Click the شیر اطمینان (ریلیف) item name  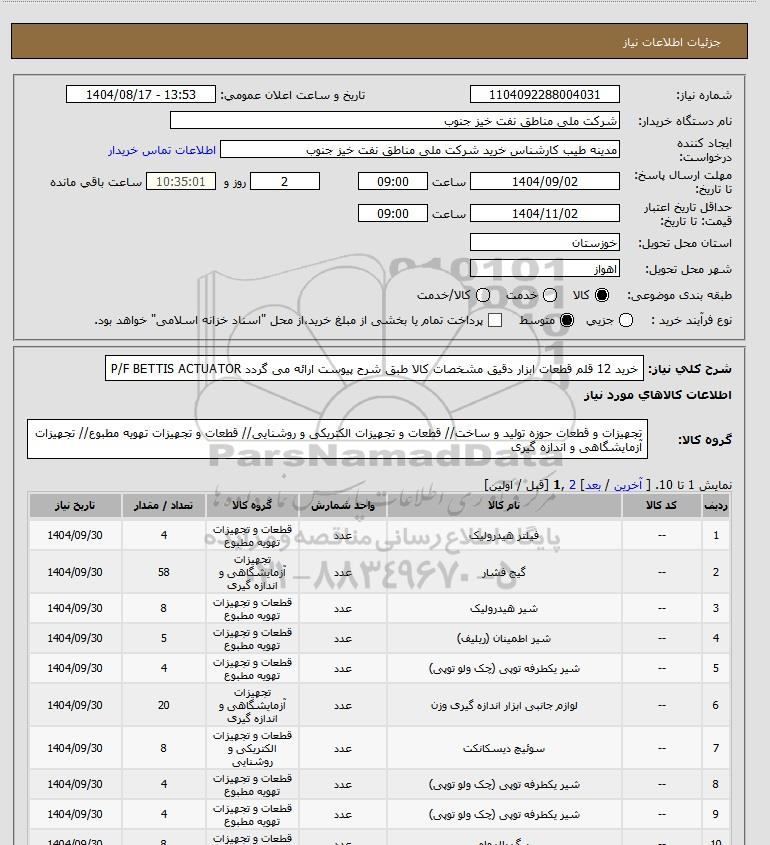pos(504,639)
